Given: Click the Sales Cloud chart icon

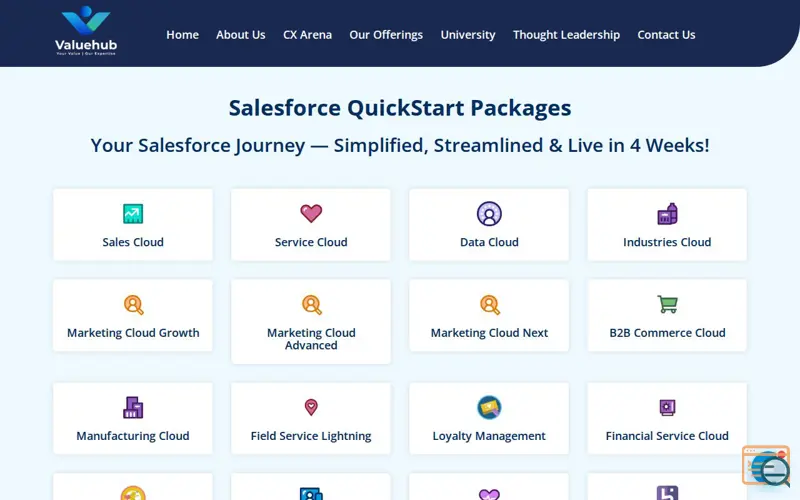Looking at the screenshot, I should tap(133, 214).
